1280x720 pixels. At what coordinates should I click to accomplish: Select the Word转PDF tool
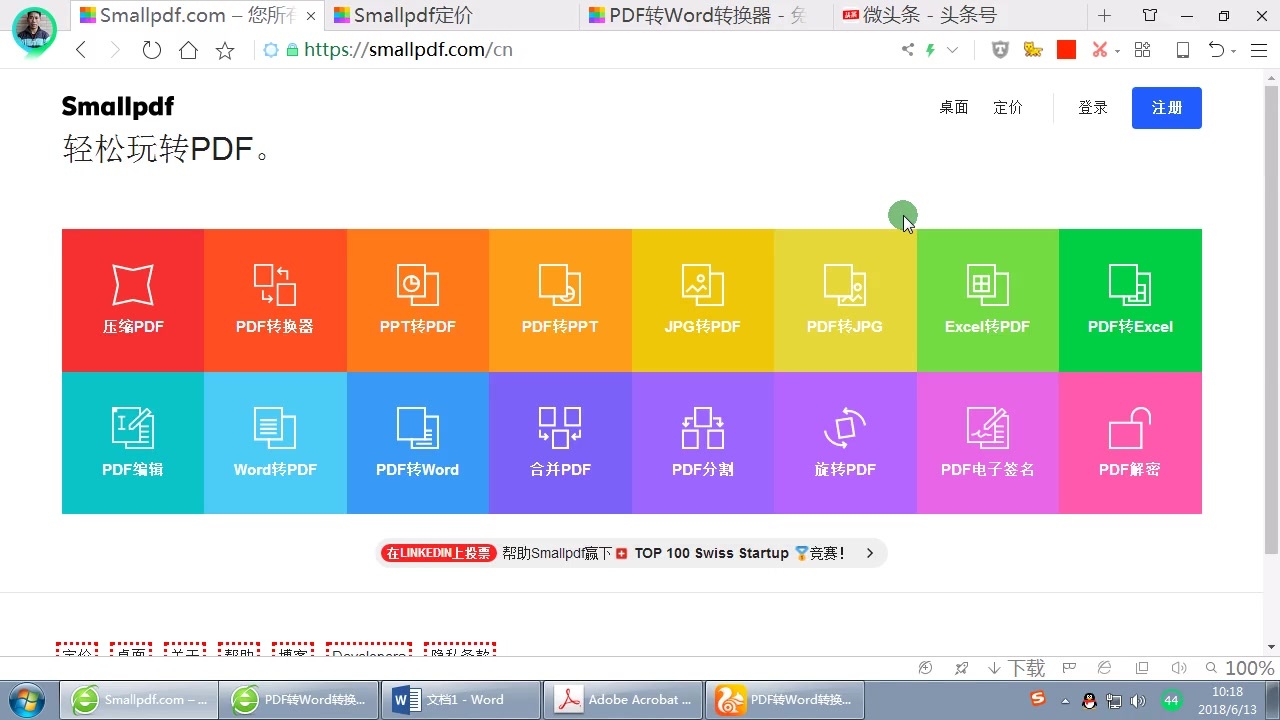275,443
